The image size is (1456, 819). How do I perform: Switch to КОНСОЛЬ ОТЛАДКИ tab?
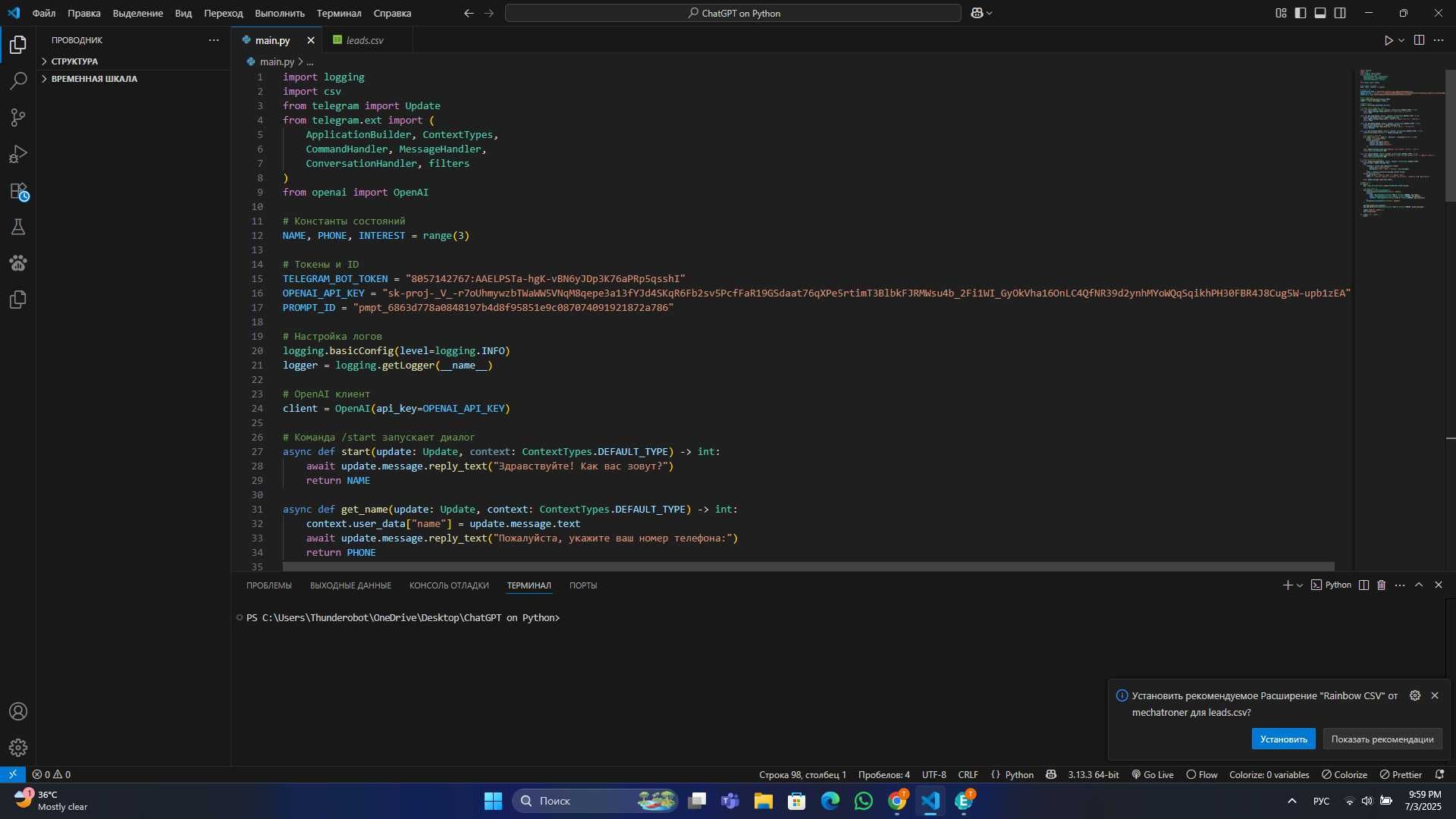pyautogui.click(x=449, y=585)
